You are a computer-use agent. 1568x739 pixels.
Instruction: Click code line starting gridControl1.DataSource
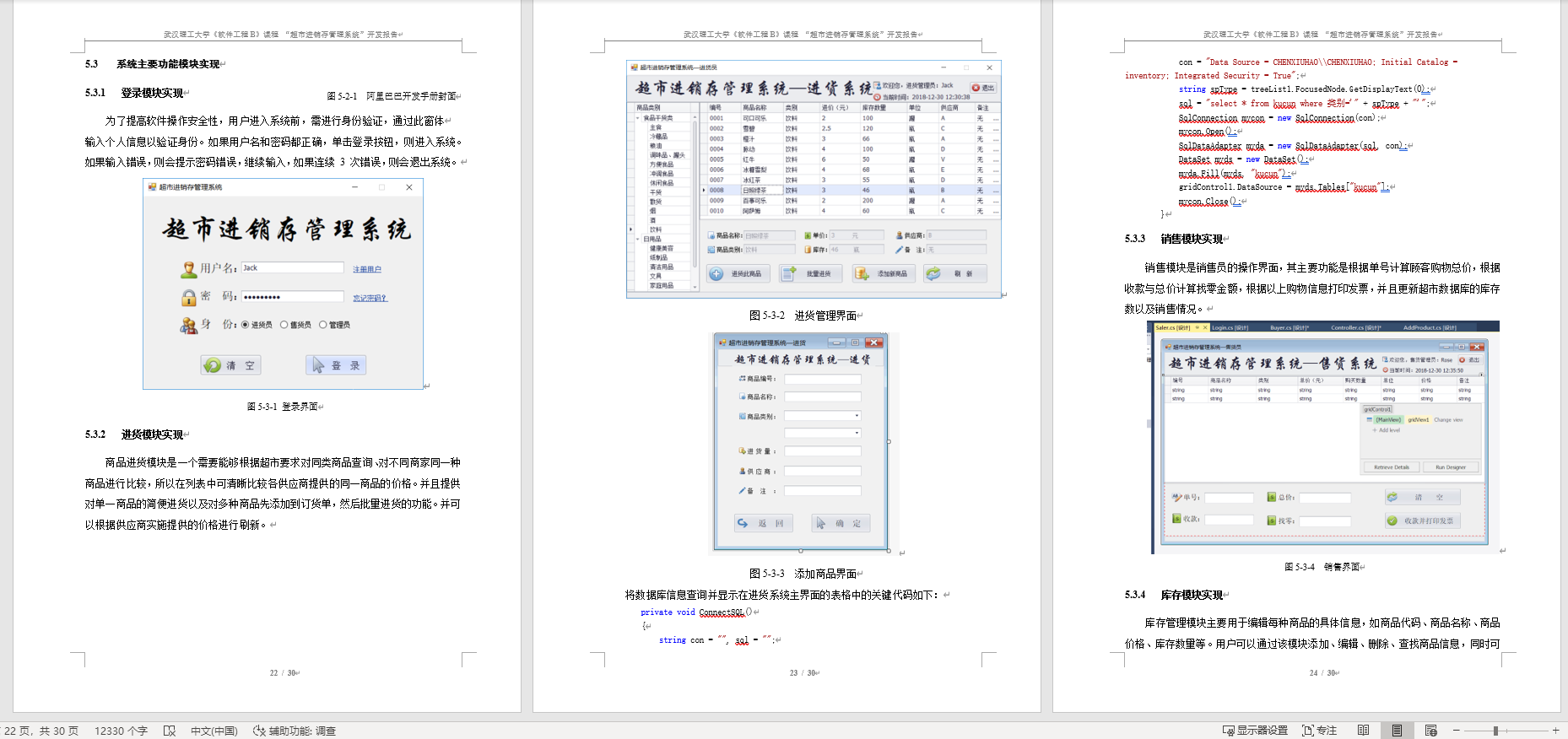click(x=1284, y=187)
